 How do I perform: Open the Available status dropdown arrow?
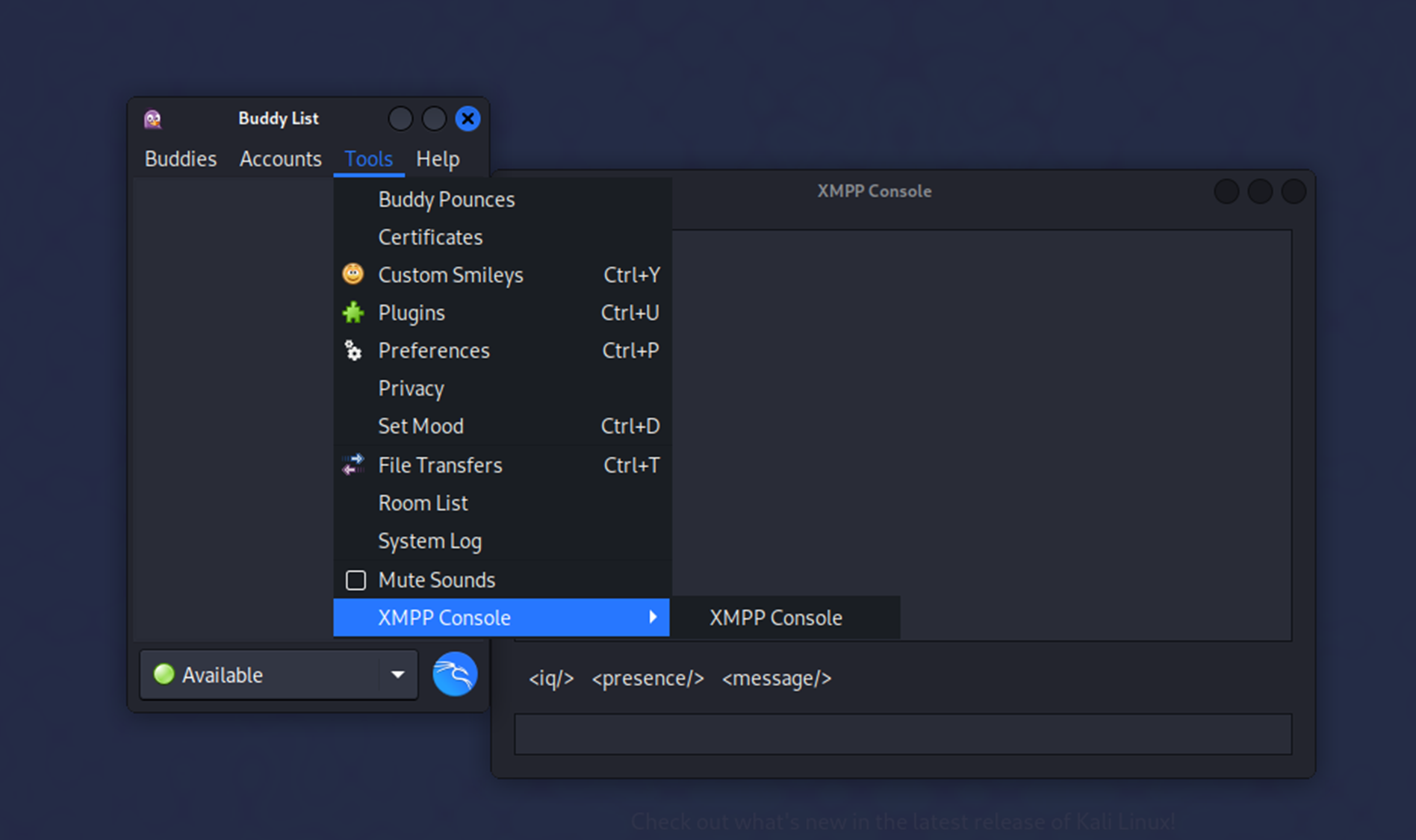tap(398, 674)
